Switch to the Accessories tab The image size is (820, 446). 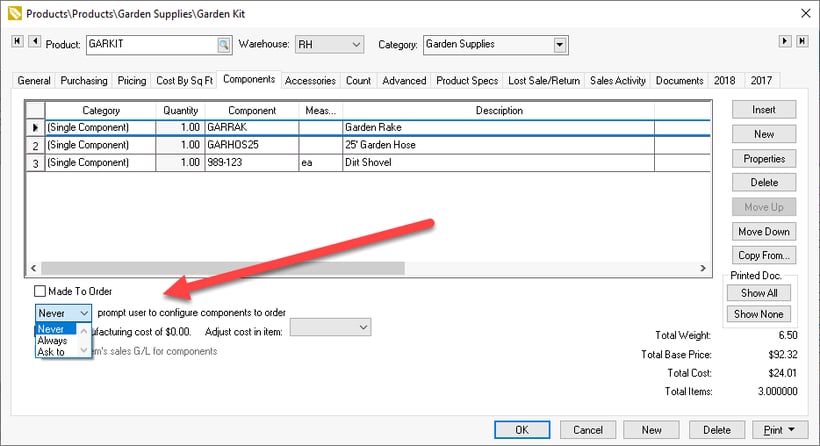[310, 80]
